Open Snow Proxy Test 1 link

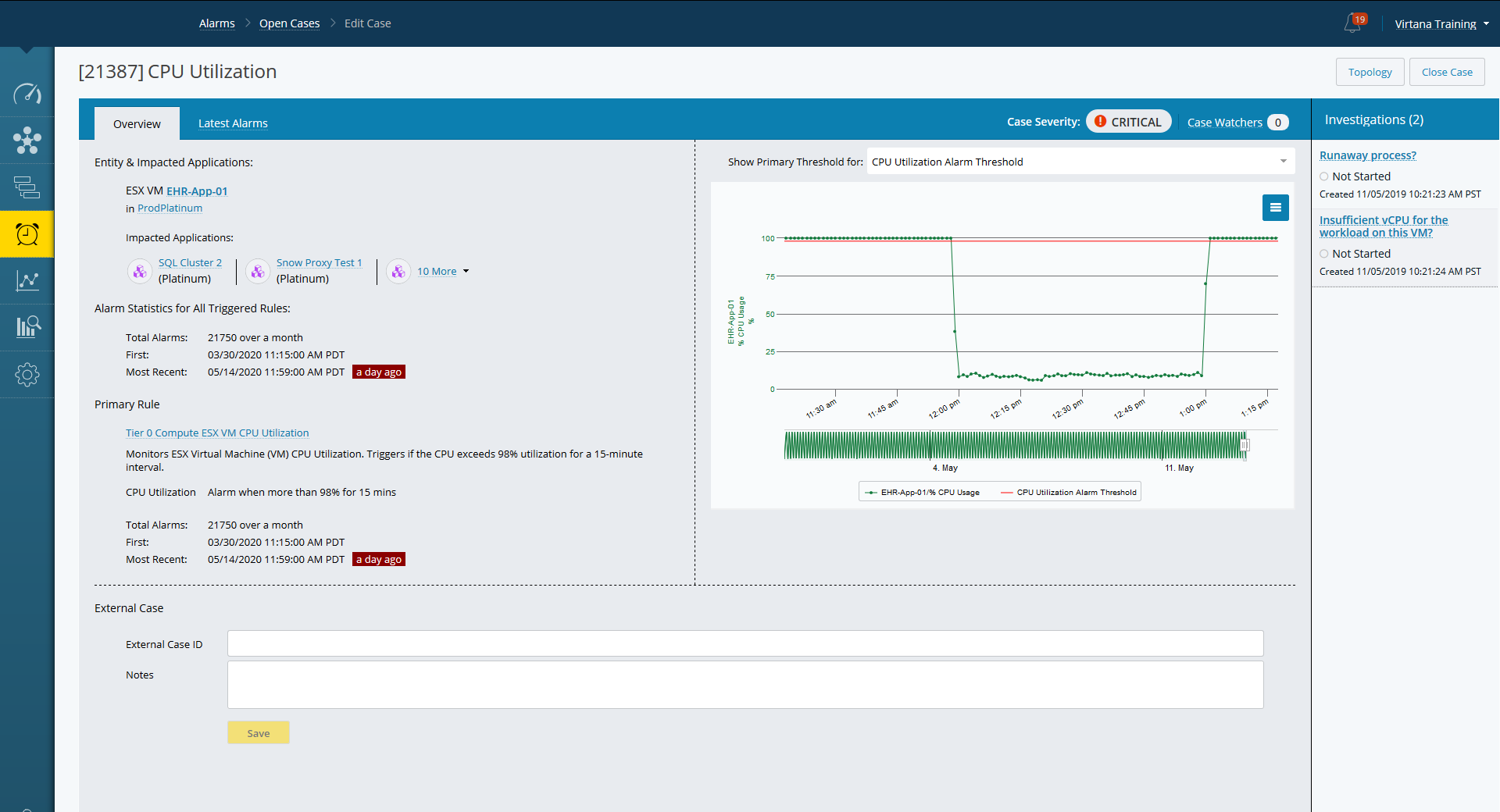coord(319,263)
